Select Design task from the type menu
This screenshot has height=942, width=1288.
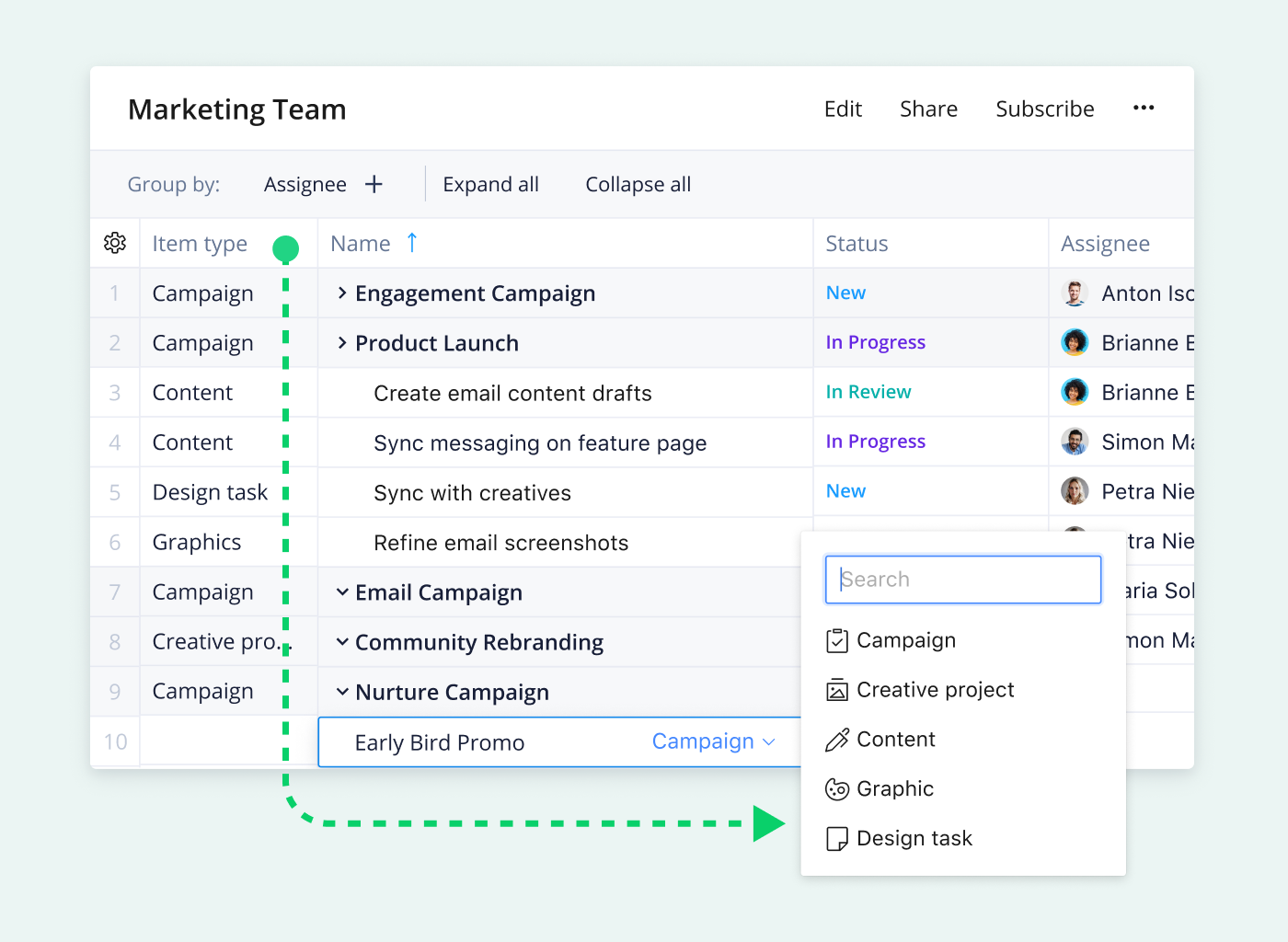914,839
